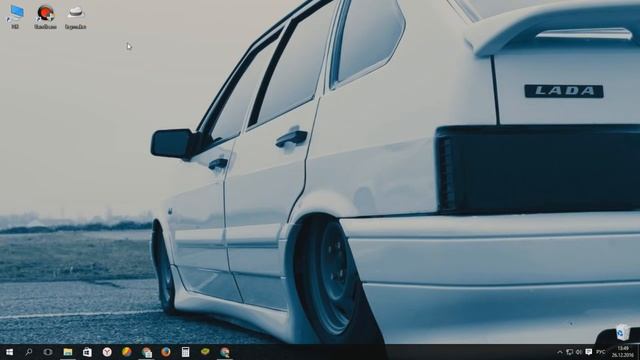The width and height of the screenshot is (640, 360).
Task: Switch the РУС input language indicator
Action: tap(601, 352)
